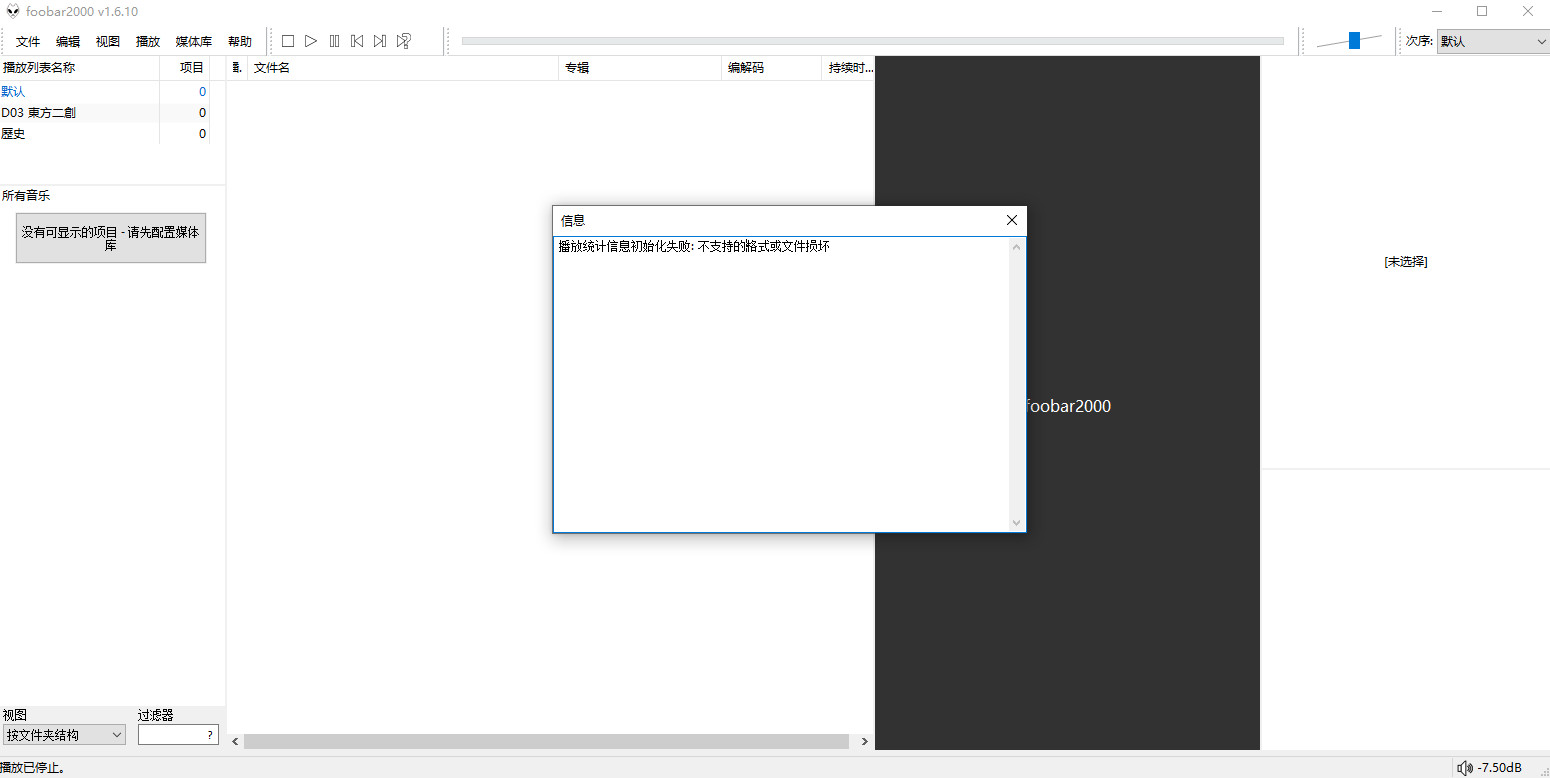The image size is (1550, 778).
Task: Skip to the previous track
Action: (357, 41)
